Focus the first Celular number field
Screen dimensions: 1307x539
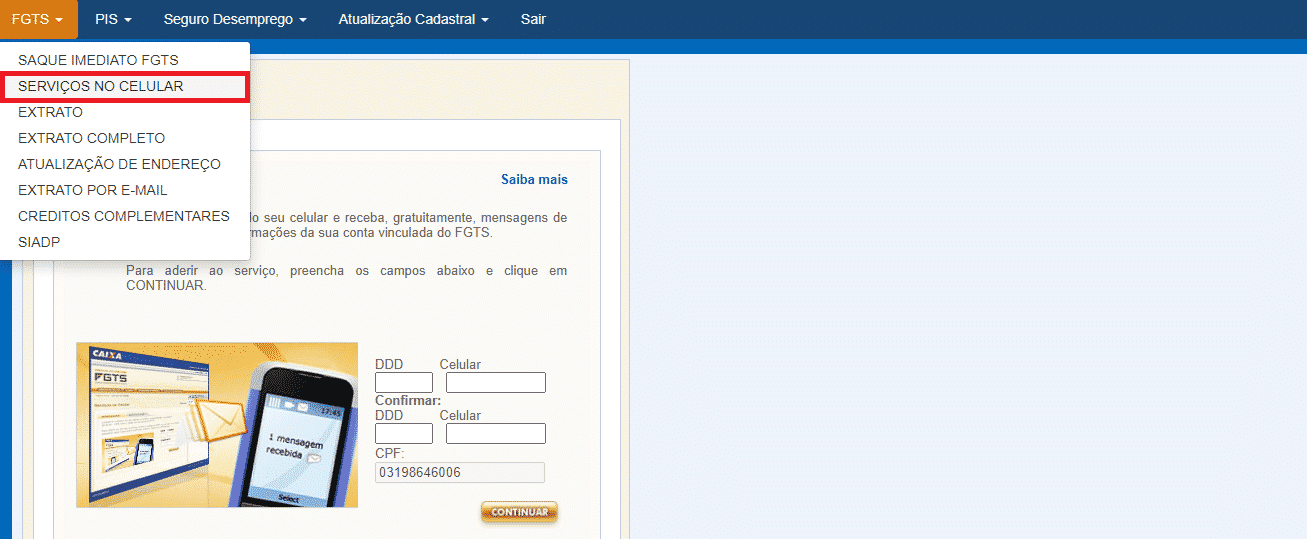(496, 382)
